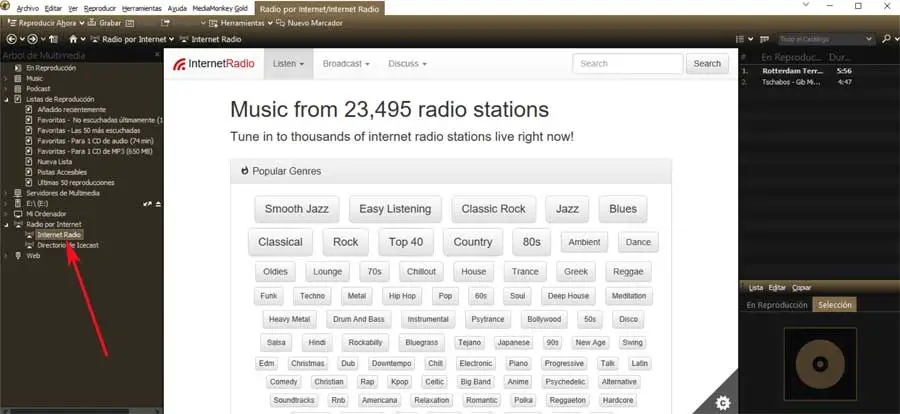The height and width of the screenshot is (414, 900).
Task: Open the Listen dropdown on the web page
Action: tap(289, 64)
